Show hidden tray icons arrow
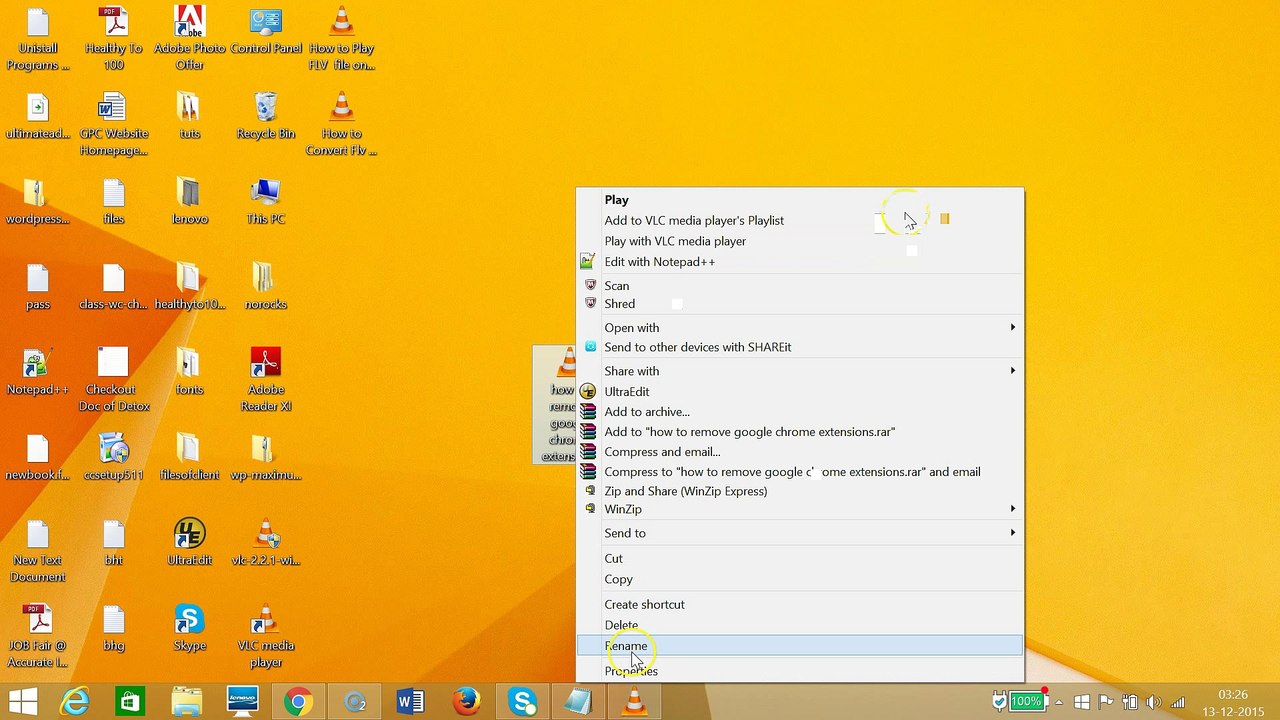Viewport: 1280px width, 720px height. [x=1059, y=702]
